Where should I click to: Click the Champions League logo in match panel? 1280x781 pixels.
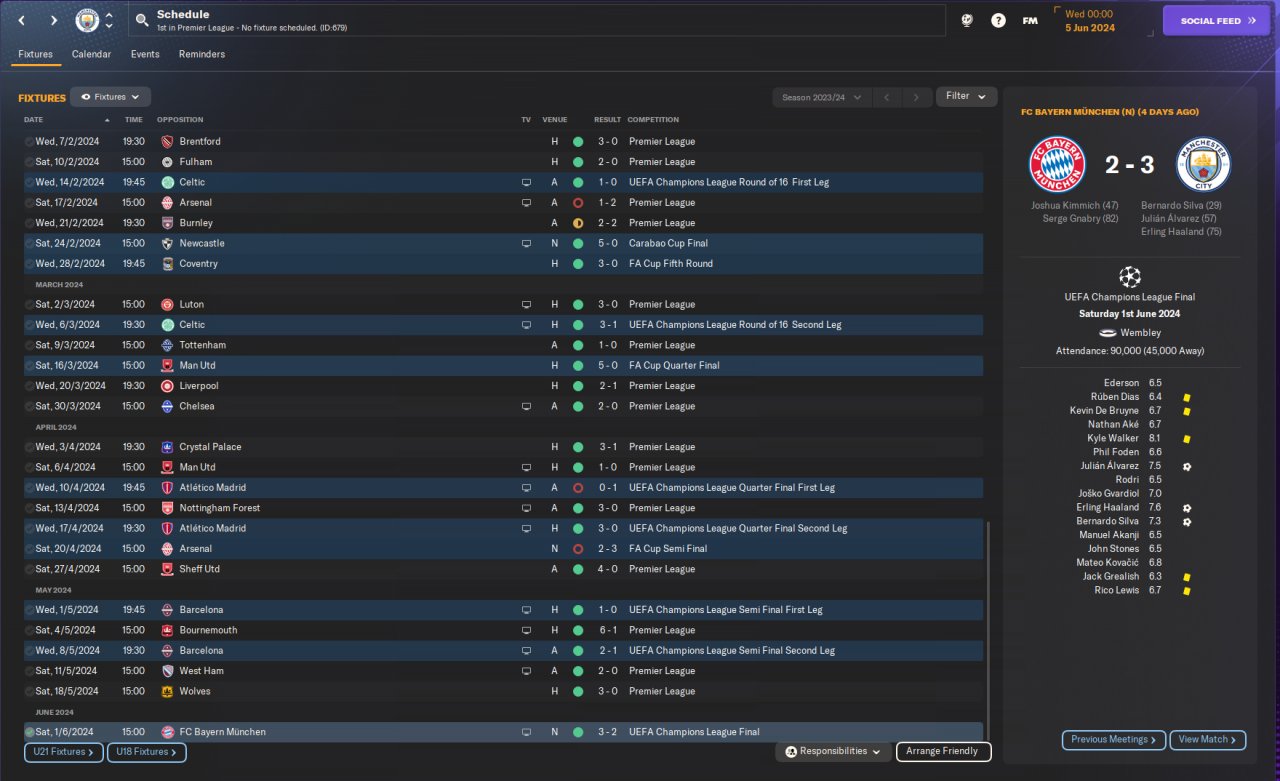(x=1130, y=277)
